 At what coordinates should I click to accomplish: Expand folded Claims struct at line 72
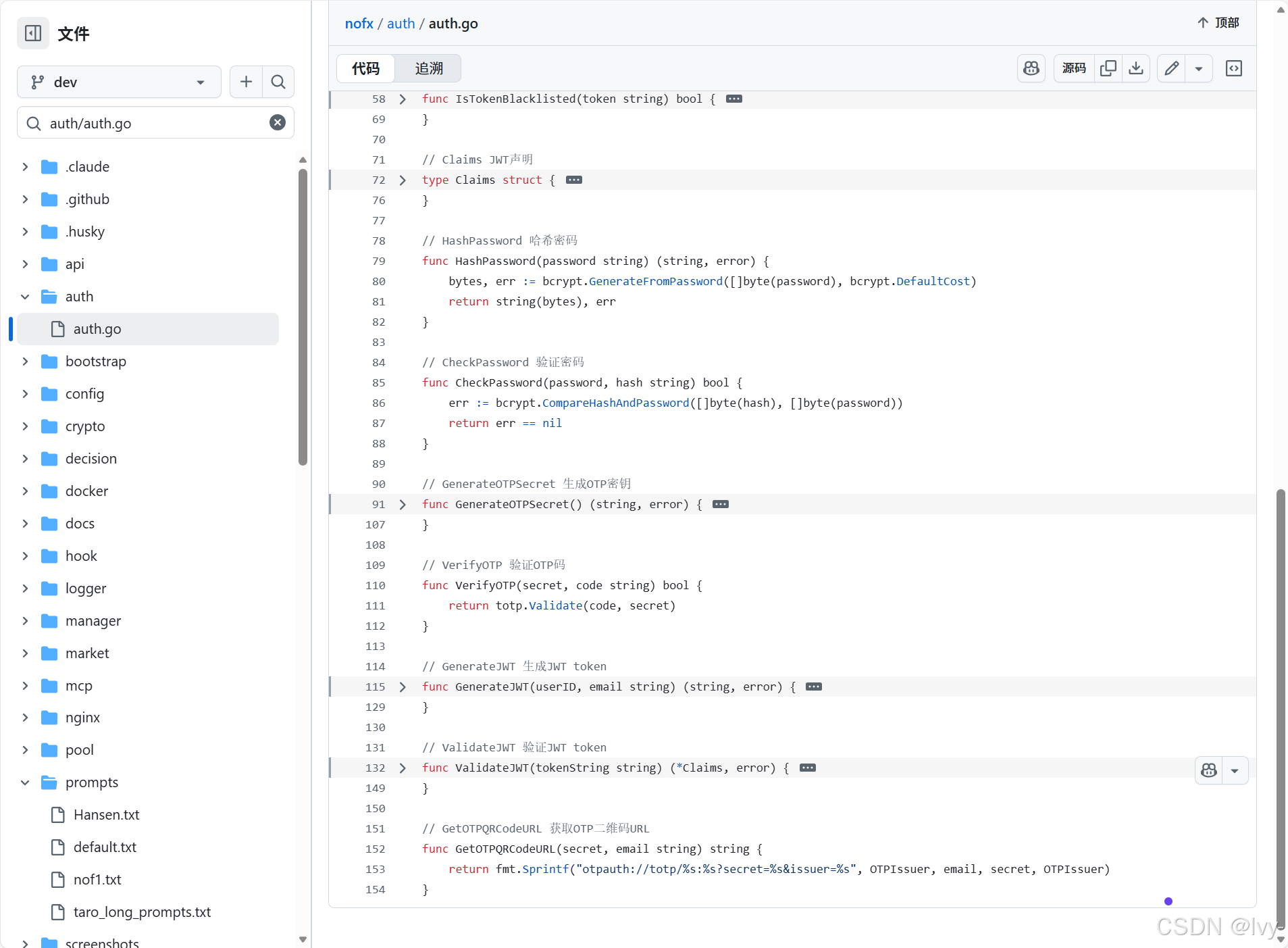point(403,180)
